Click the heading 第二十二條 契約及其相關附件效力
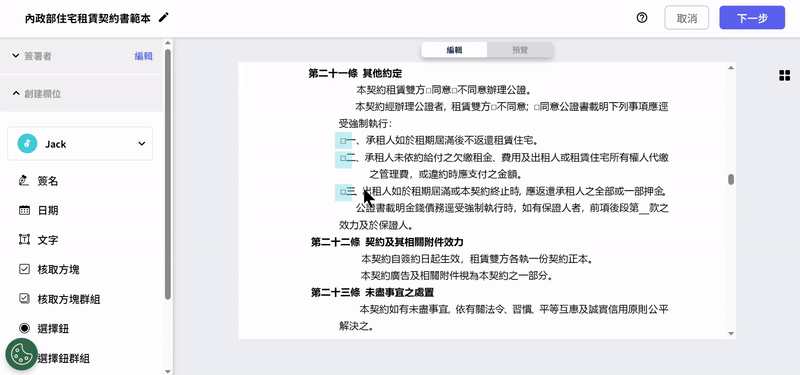Screen dimensions: 800x375 387,242
